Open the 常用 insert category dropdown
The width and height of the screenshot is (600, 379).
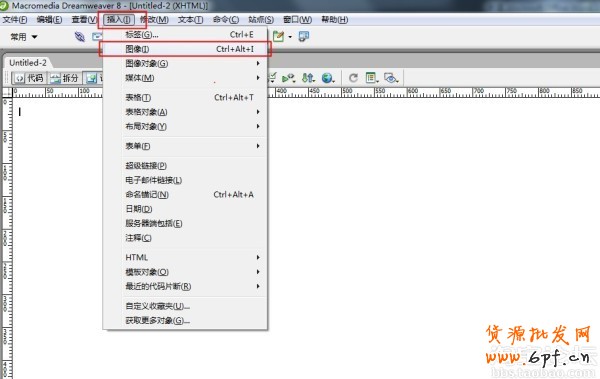pyautogui.click(x=24, y=37)
